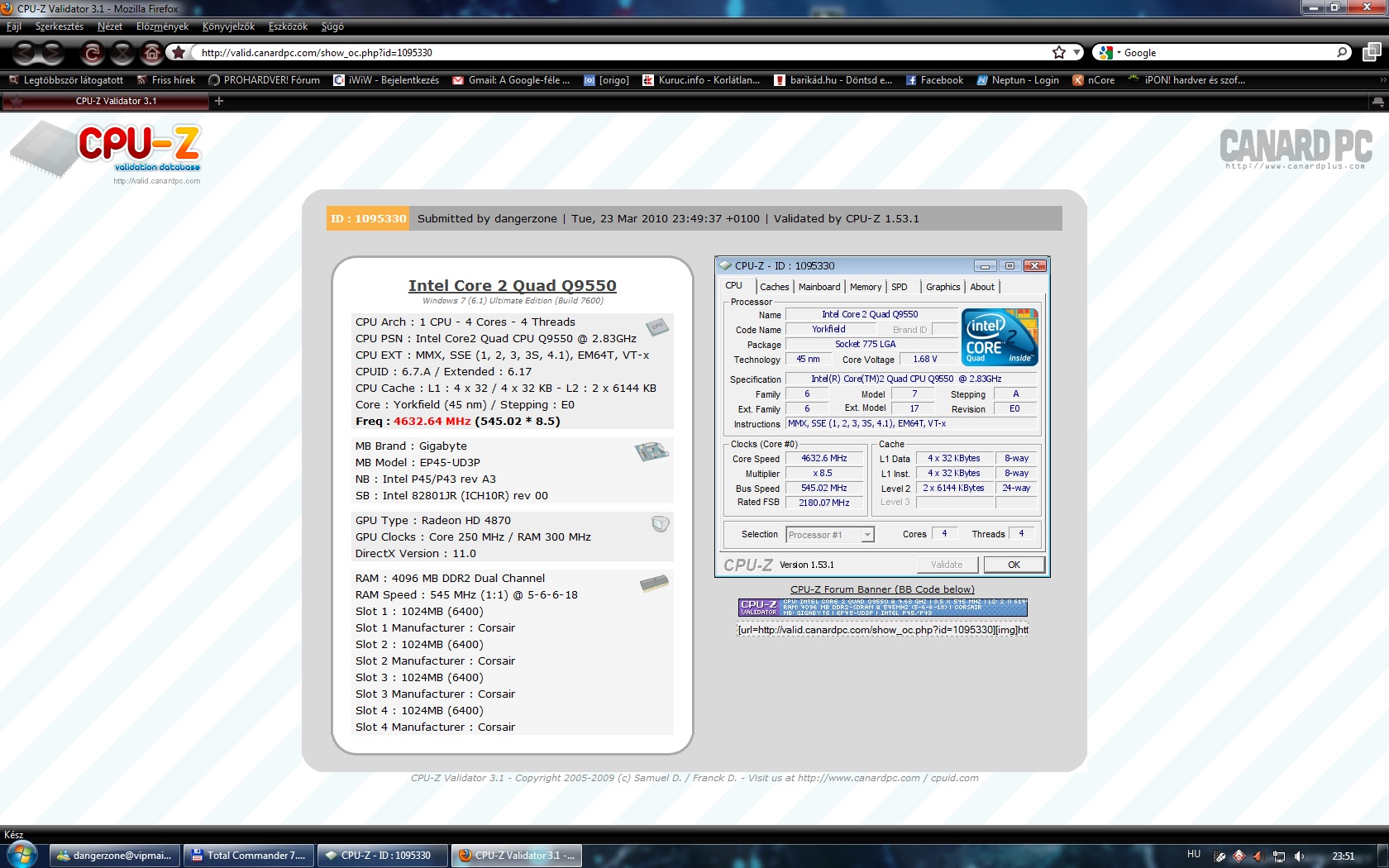Image resolution: width=1389 pixels, height=868 pixels.
Task: Click the GPU icon beside GPU Type
Action: pos(660,524)
